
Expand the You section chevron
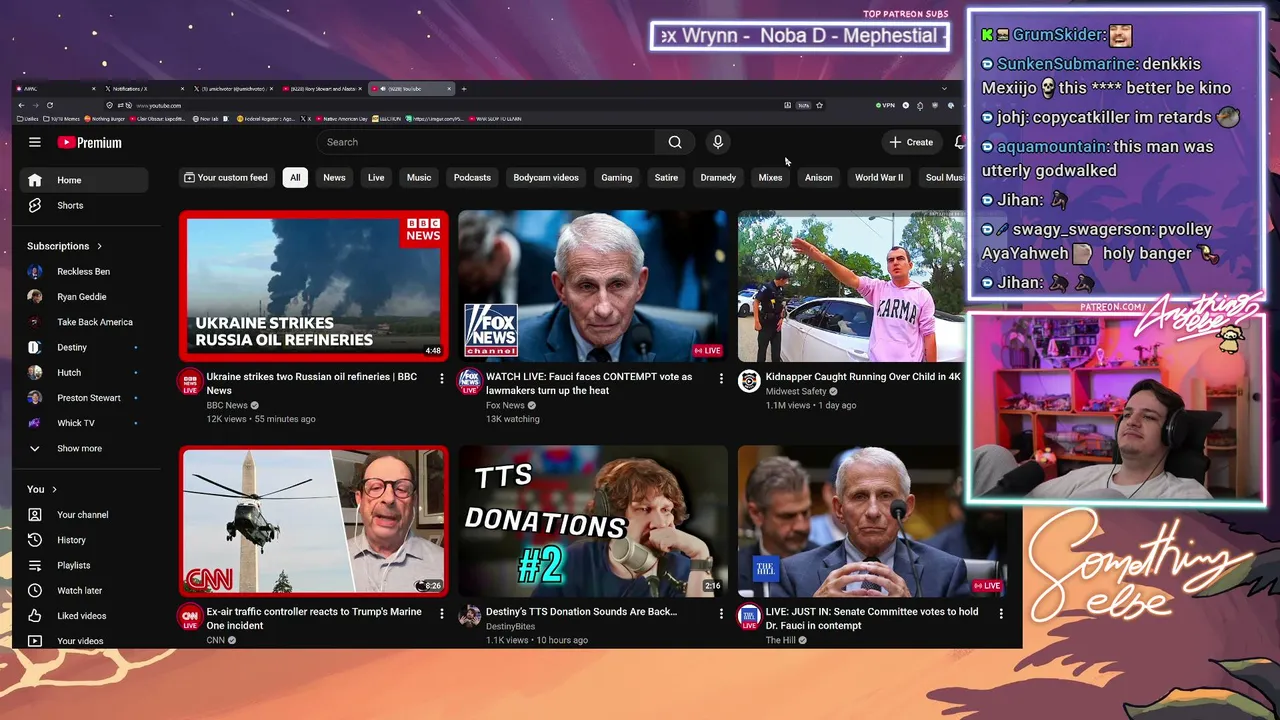(54, 489)
